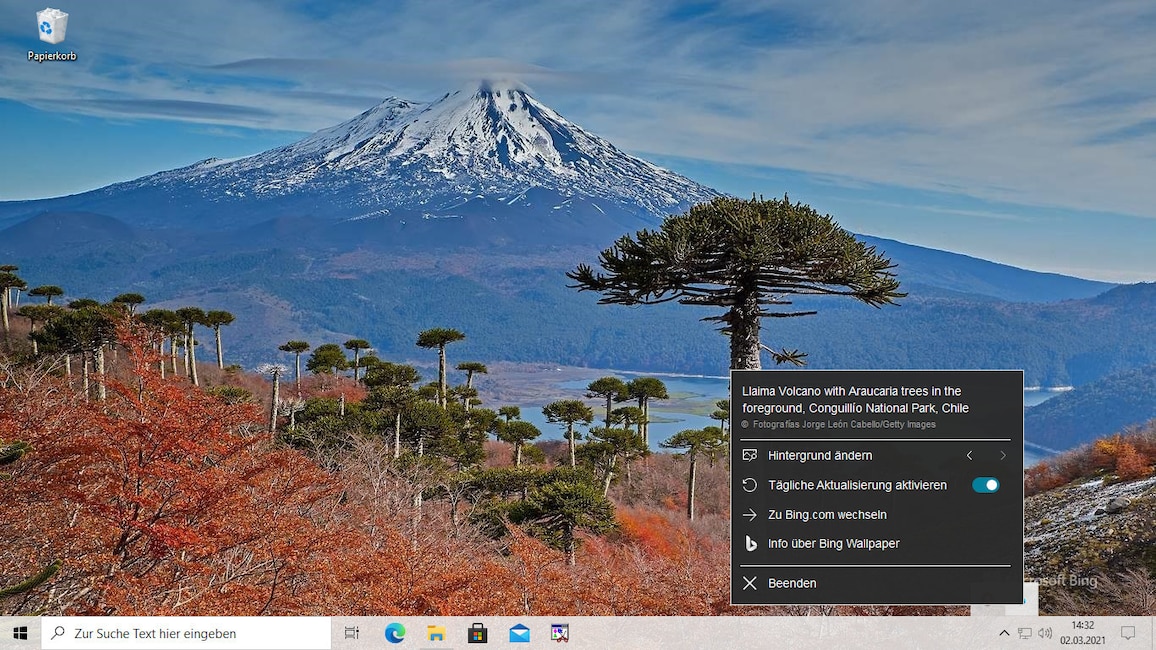Click the Getty Images photo credit line
Screen dimensions: 1156x650
tap(838, 424)
